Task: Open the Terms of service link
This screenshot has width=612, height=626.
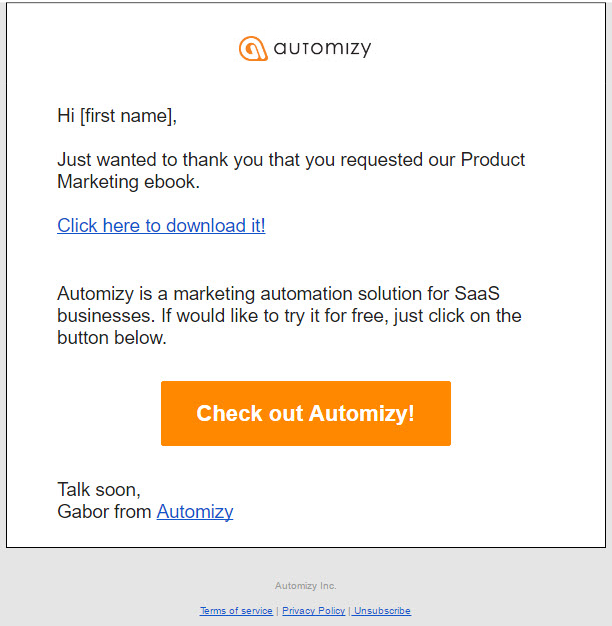Action: (x=236, y=610)
